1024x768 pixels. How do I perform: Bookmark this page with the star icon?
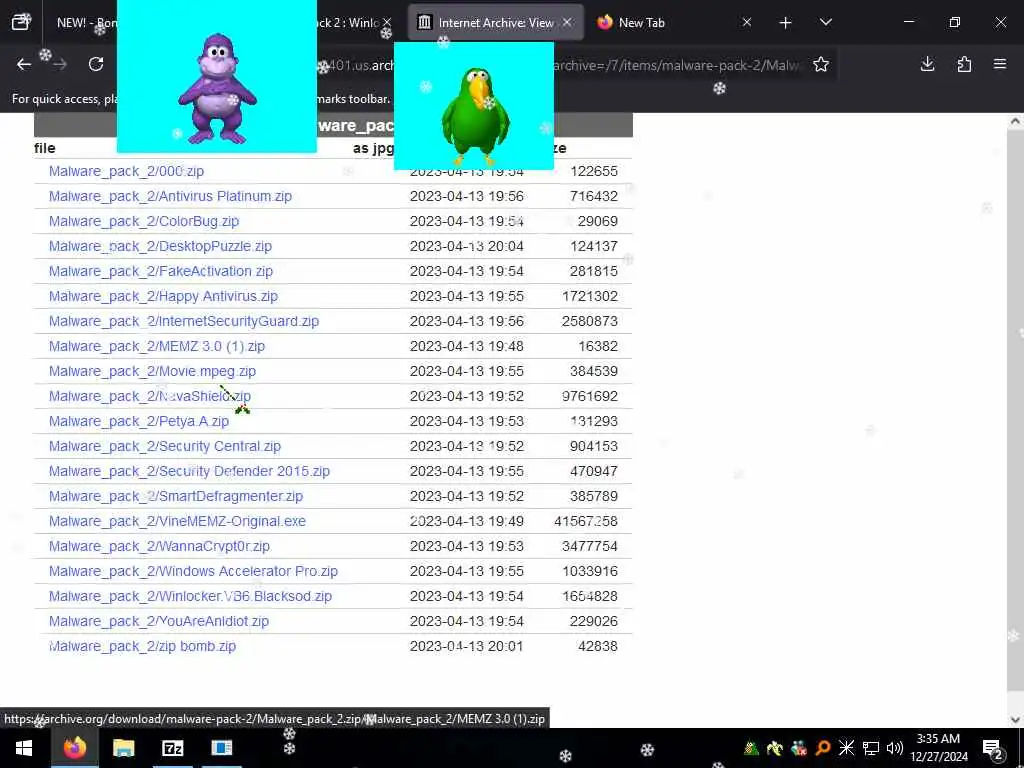(x=821, y=64)
